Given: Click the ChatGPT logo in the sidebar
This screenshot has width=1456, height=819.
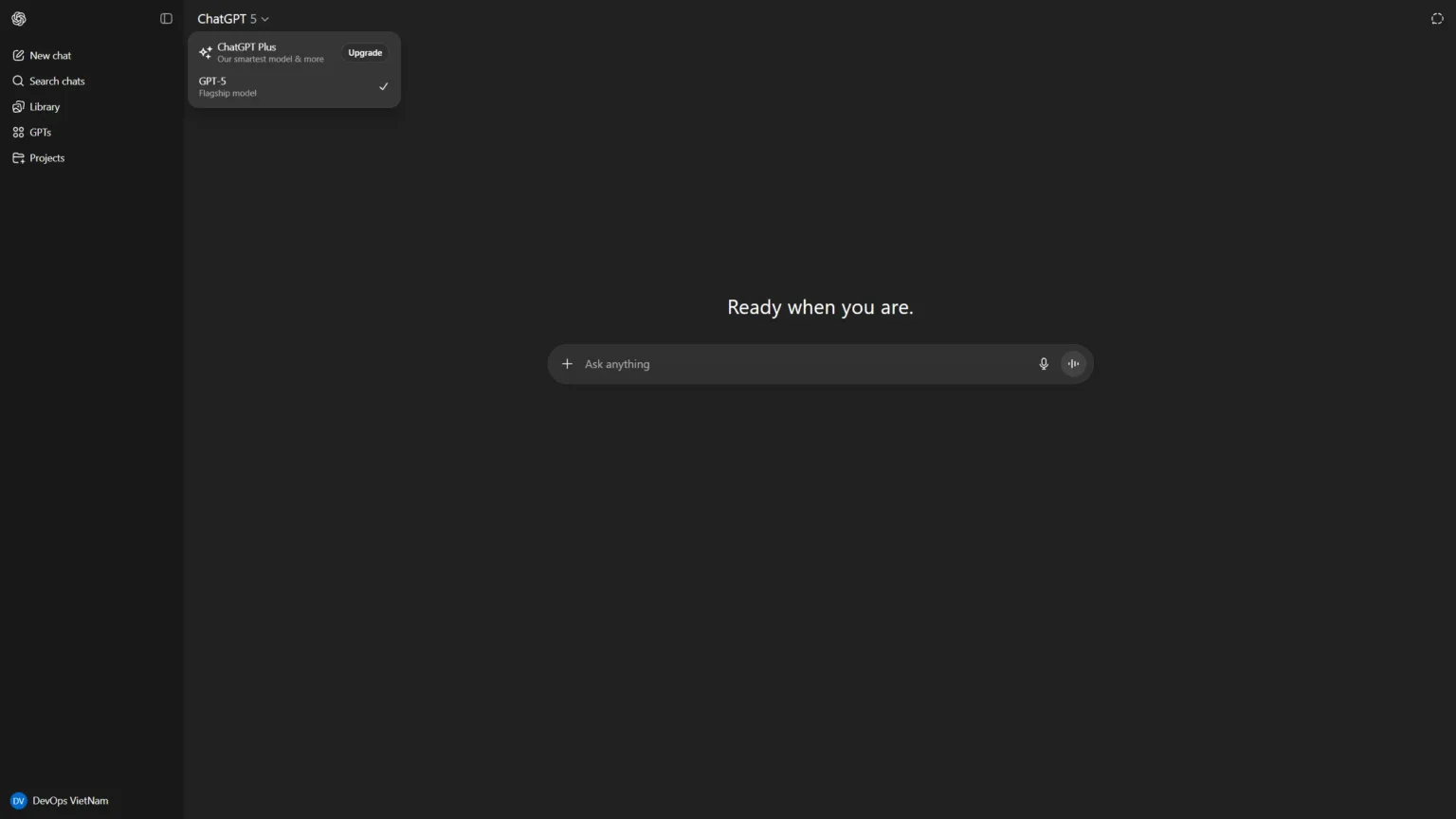Looking at the screenshot, I should (19, 19).
